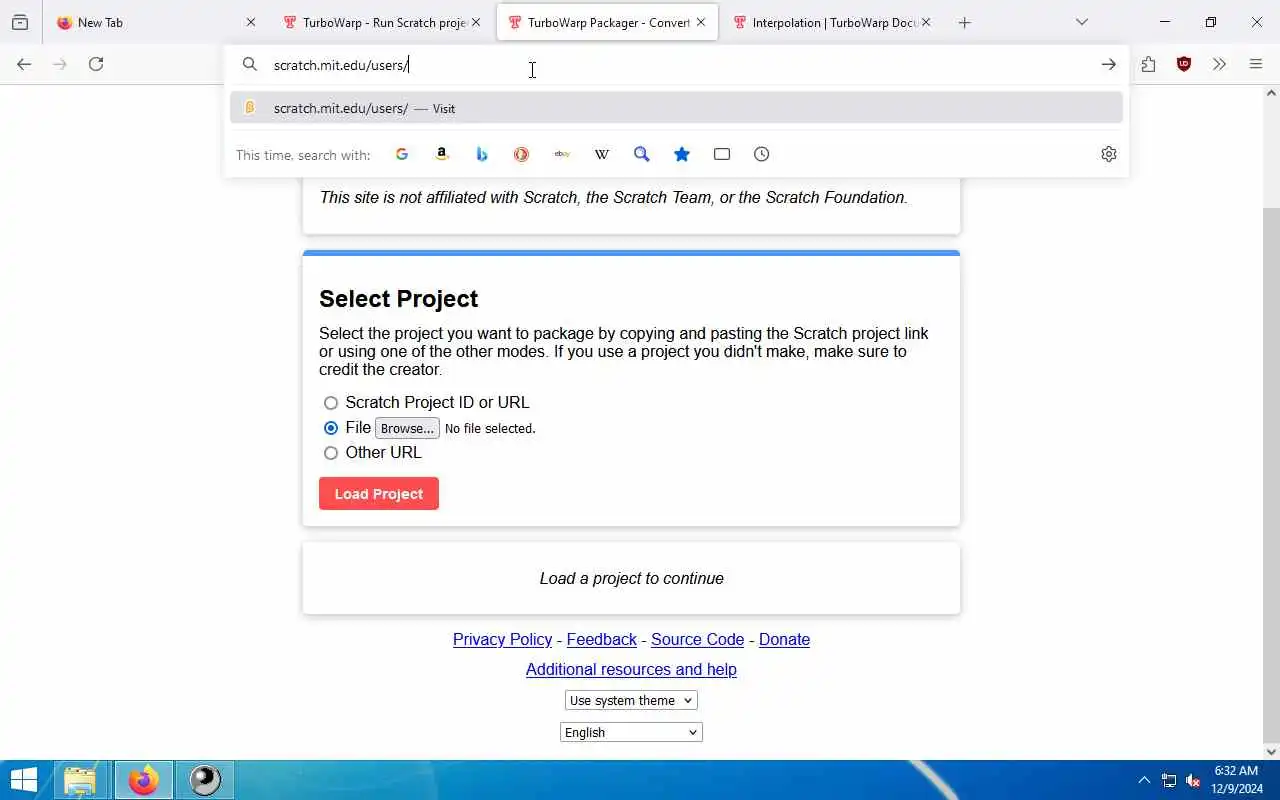Click the network tray icon
Image resolution: width=1280 pixels, height=800 pixels.
coord(1168,780)
